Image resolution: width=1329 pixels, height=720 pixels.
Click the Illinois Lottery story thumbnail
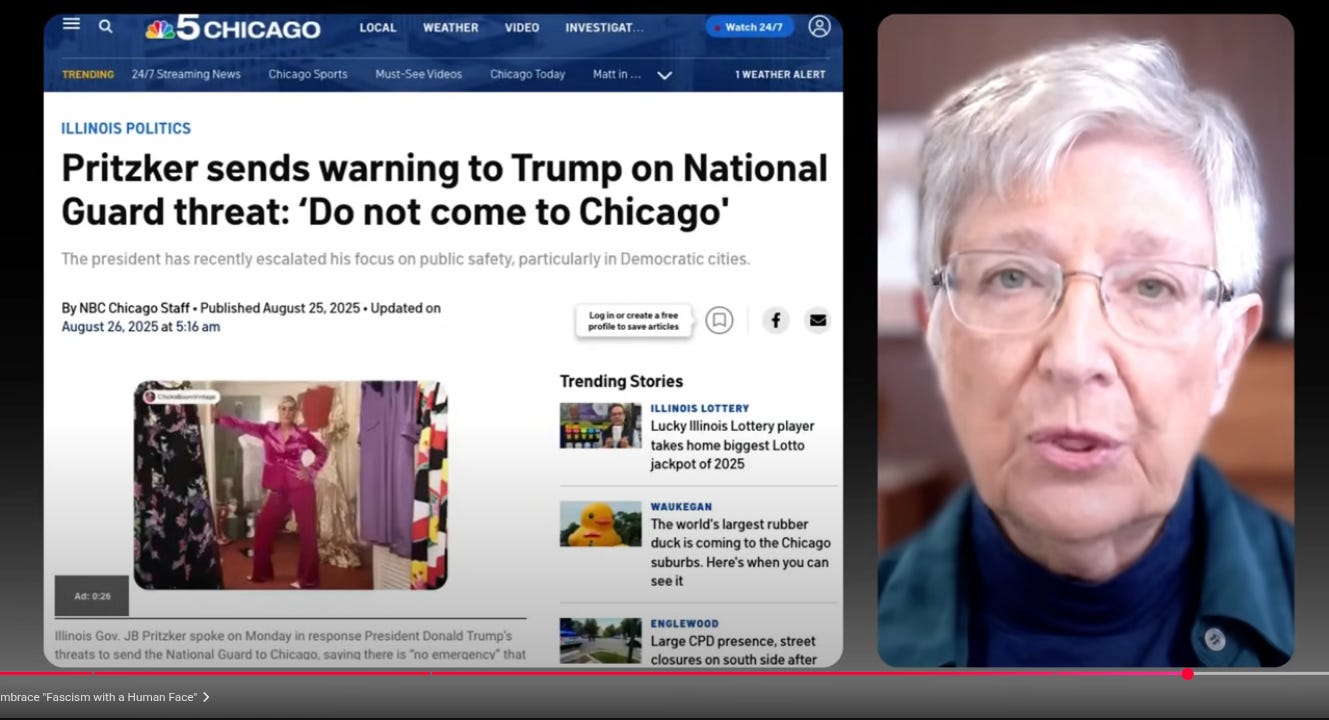(600, 425)
